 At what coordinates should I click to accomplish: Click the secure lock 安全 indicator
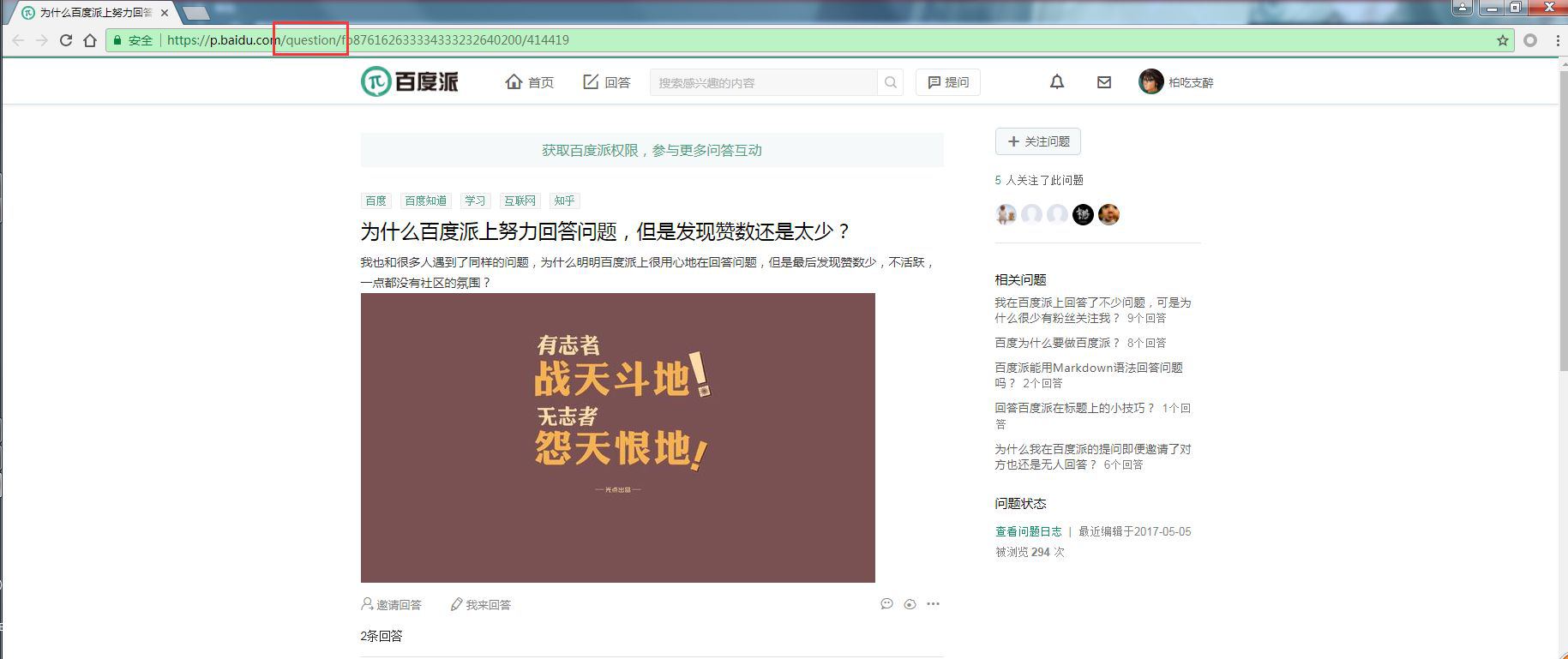coord(132,40)
